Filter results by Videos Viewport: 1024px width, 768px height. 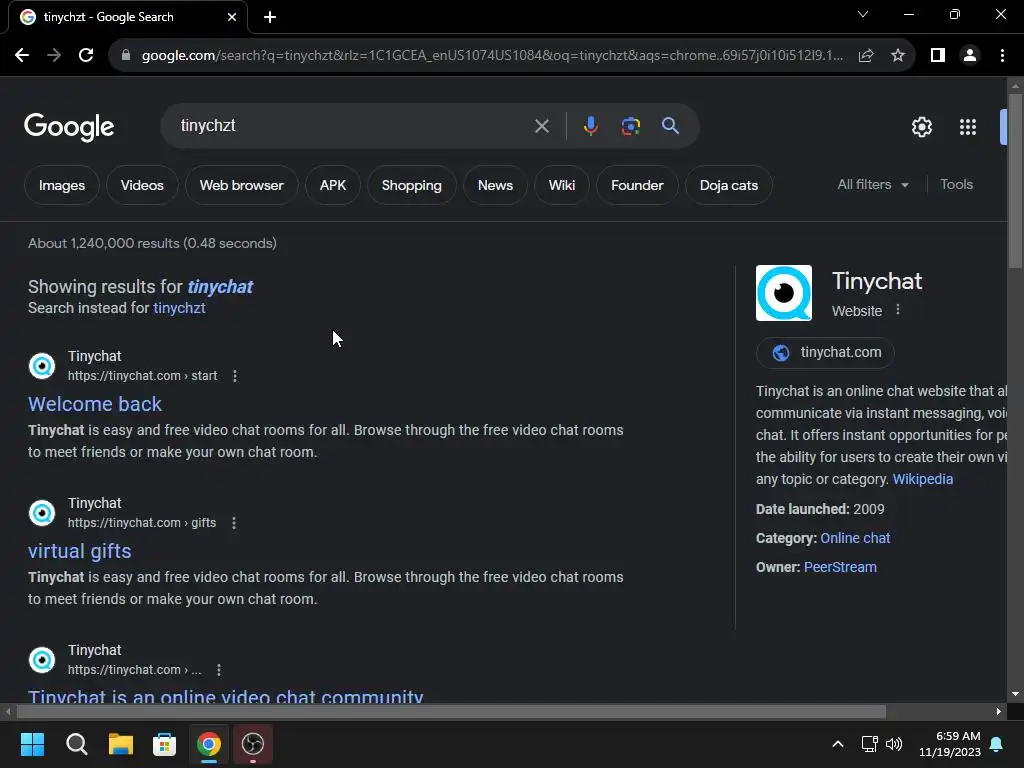pos(142,185)
